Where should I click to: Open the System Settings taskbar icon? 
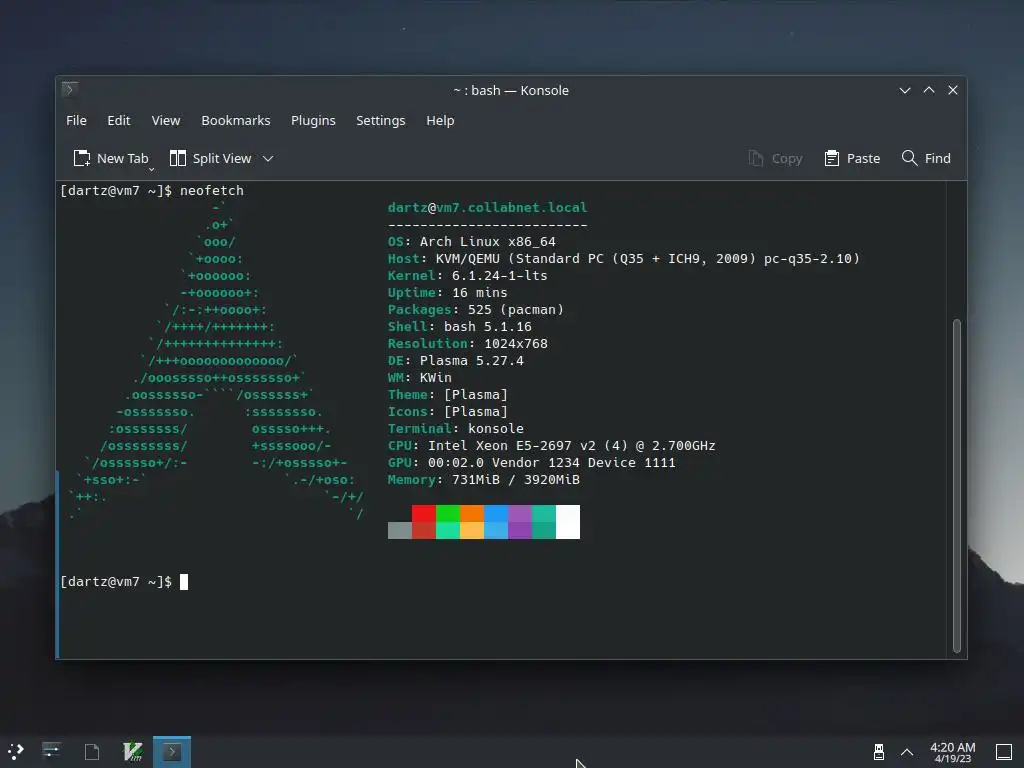click(52, 752)
